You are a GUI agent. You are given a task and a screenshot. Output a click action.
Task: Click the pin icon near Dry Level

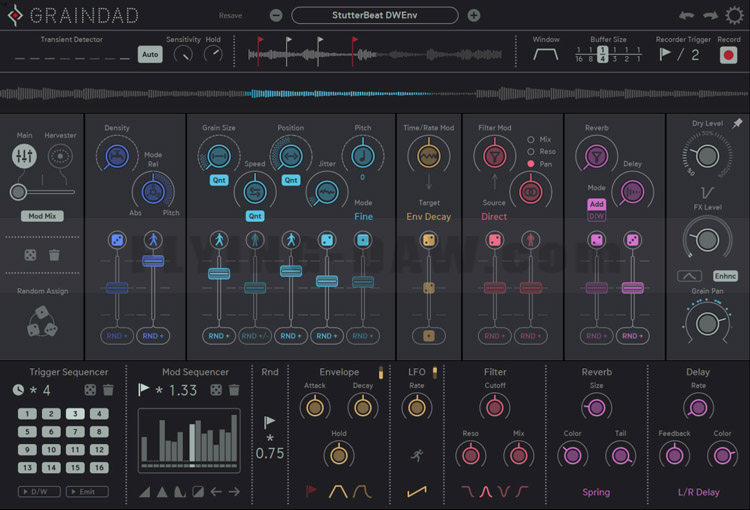click(x=737, y=123)
